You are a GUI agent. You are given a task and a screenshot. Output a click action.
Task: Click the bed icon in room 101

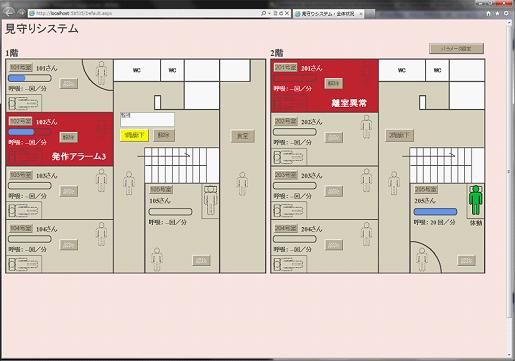coord(24,103)
